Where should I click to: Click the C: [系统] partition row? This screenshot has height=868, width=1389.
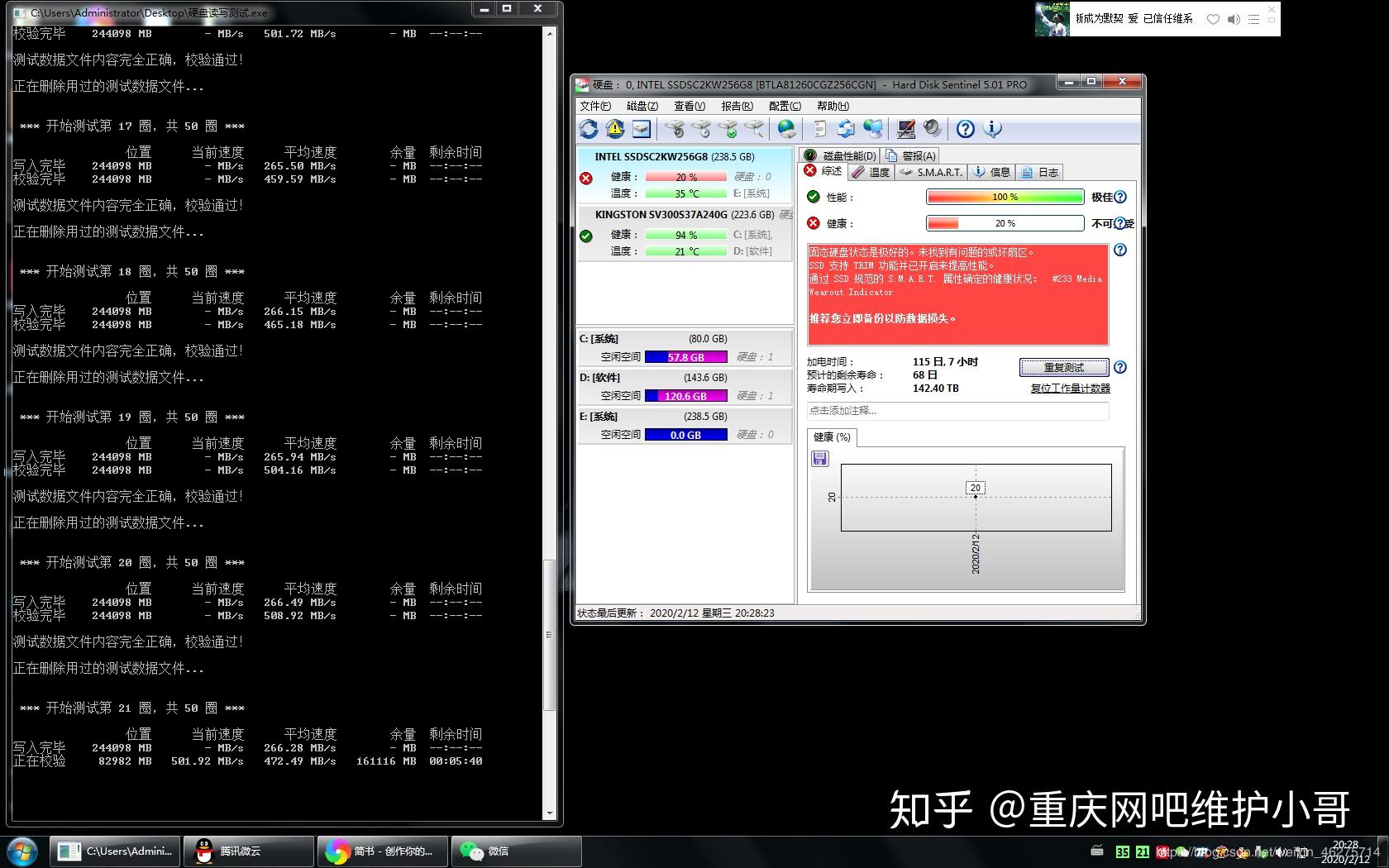coord(685,348)
